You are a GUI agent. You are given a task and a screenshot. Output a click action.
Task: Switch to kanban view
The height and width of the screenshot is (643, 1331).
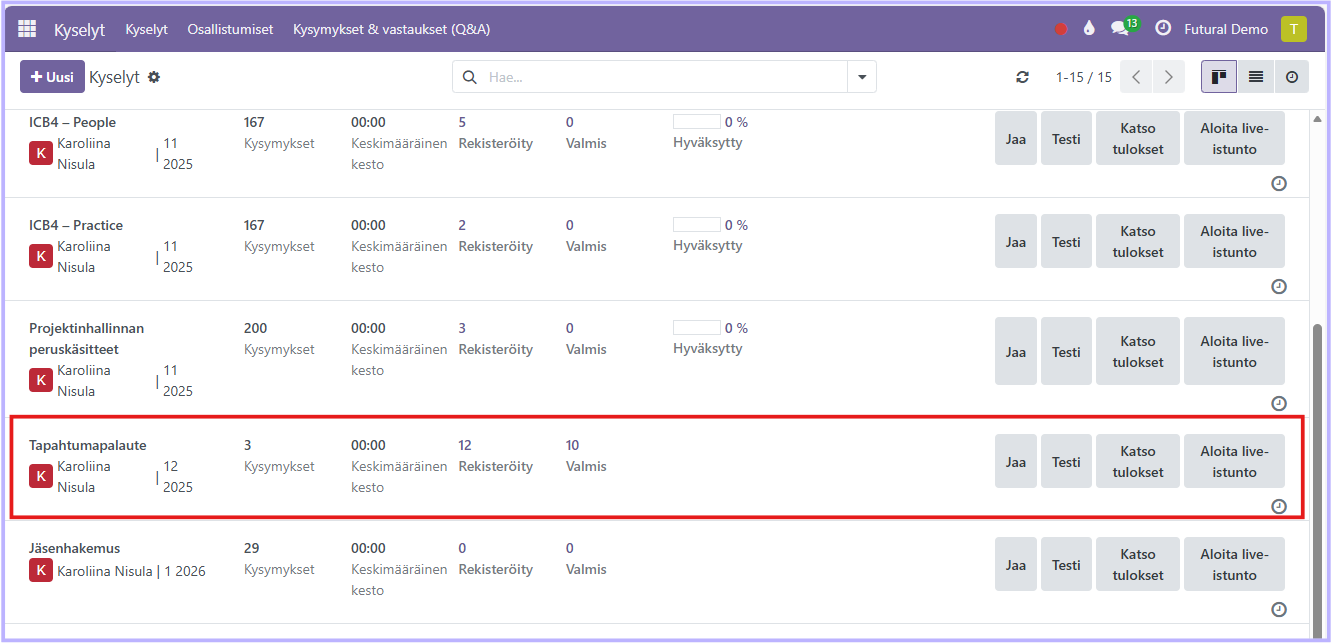pos(1218,77)
